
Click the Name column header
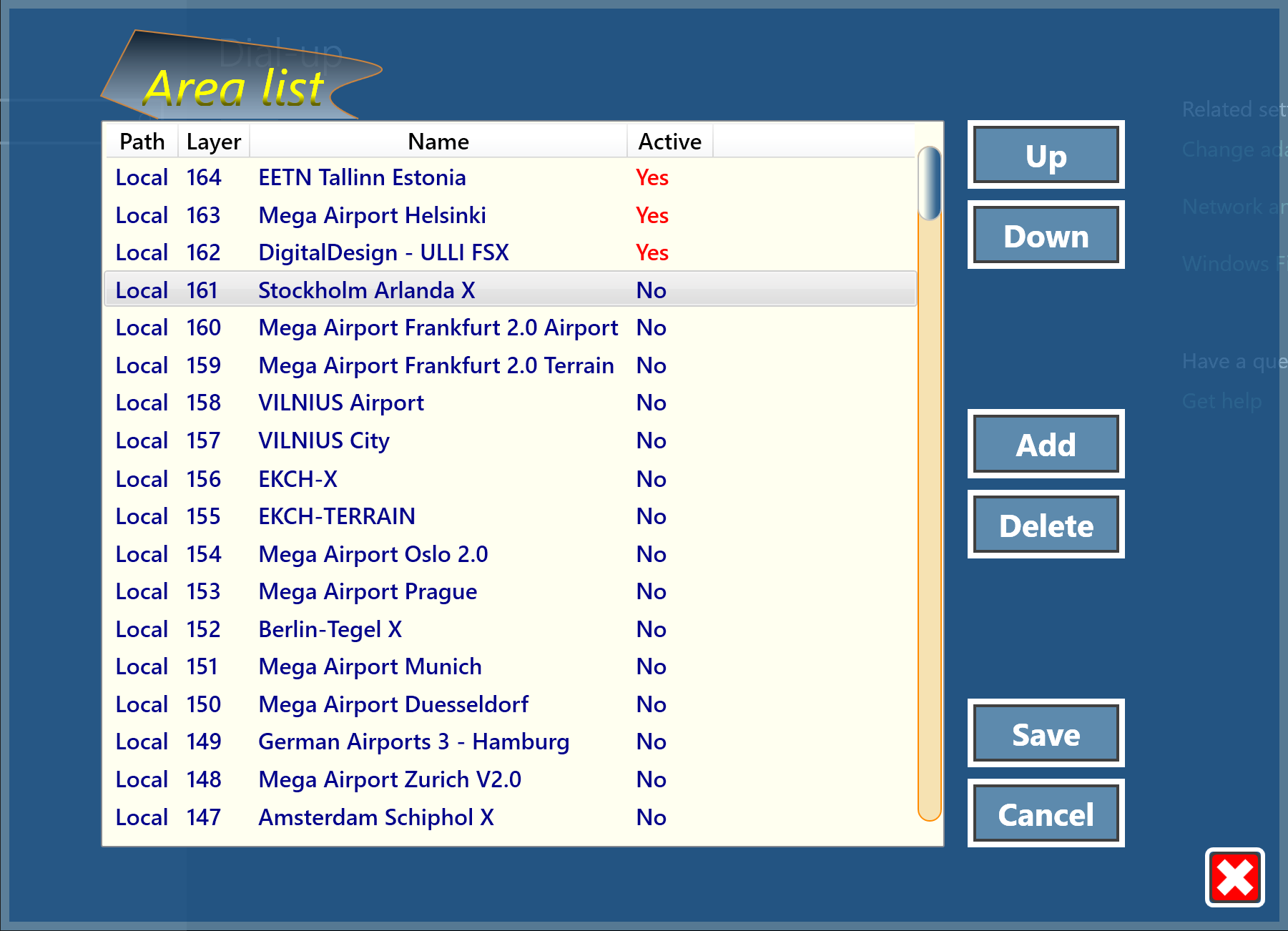pos(438,142)
